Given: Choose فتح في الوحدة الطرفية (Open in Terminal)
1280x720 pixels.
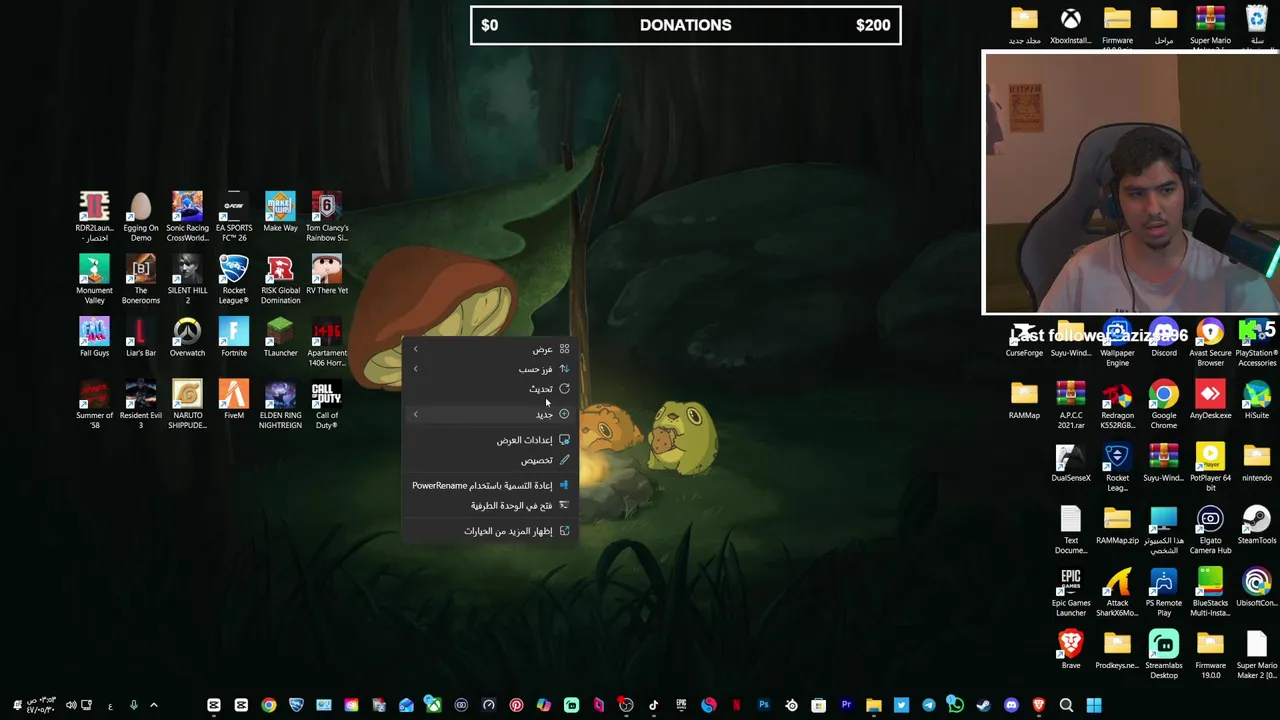Looking at the screenshot, I should click(490, 505).
